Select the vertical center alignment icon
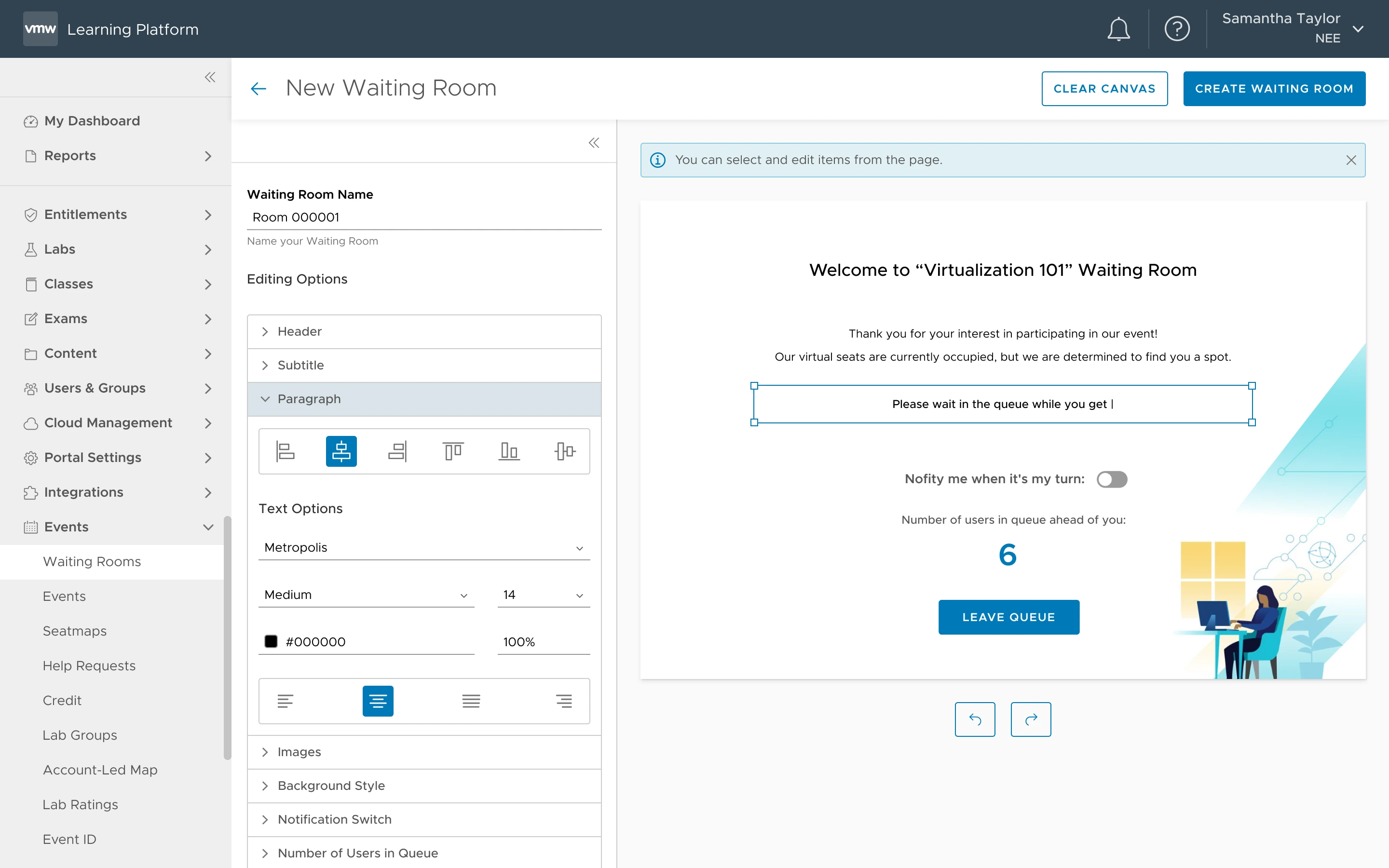The width and height of the screenshot is (1389, 868). point(565,451)
